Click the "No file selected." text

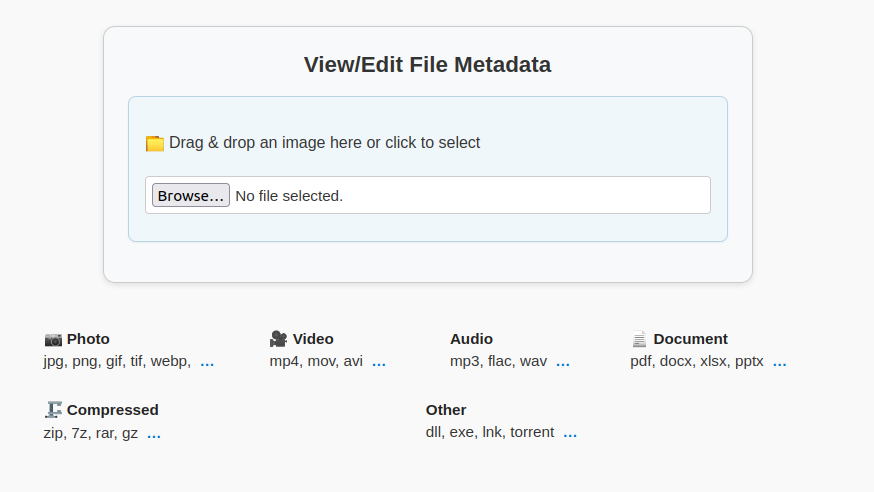point(289,196)
